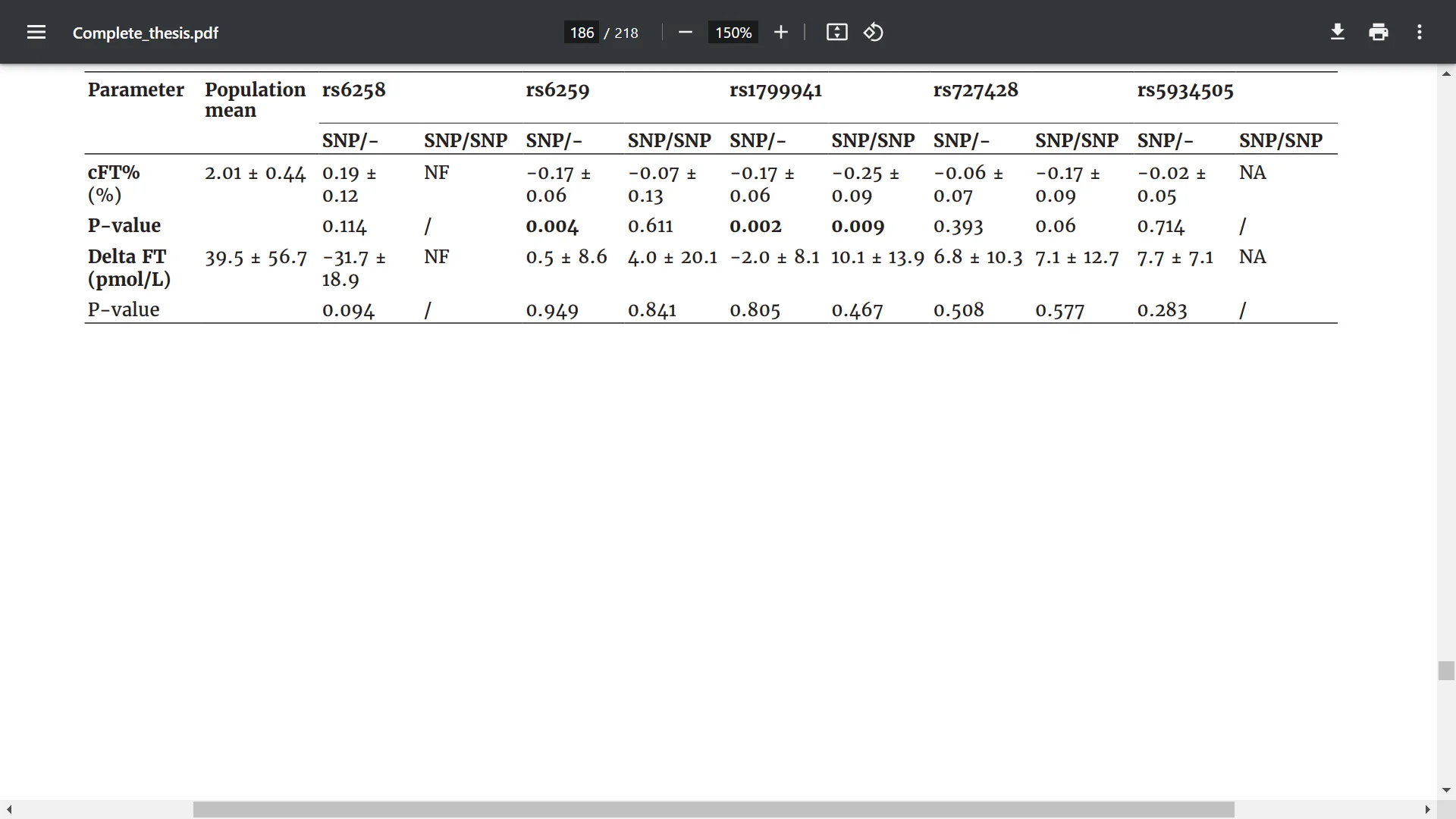Screen dimensions: 1456x819
Task: Click the P-value 0.467
Action: (857, 310)
